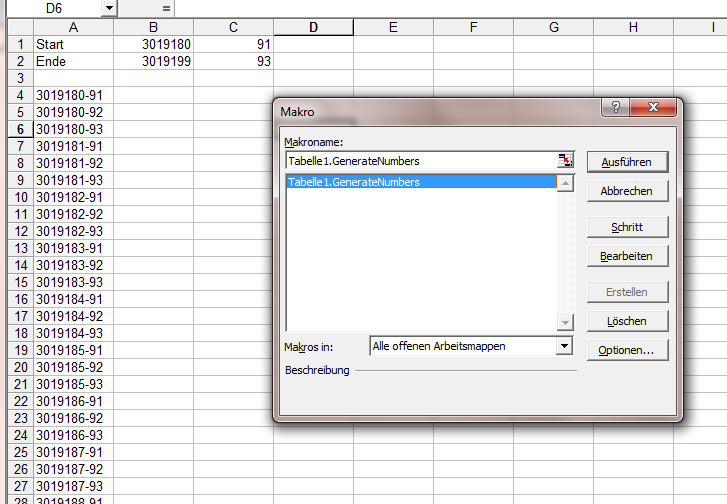Image resolution: width=727 pixels, height=504 pixels.
Task: Open the Name Box dropdown arrow
Action: pos(108,8)
